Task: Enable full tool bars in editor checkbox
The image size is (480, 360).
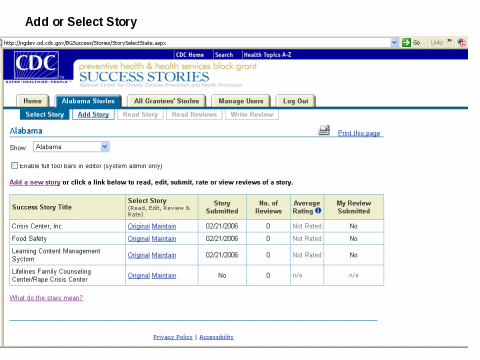Action: 14,165
